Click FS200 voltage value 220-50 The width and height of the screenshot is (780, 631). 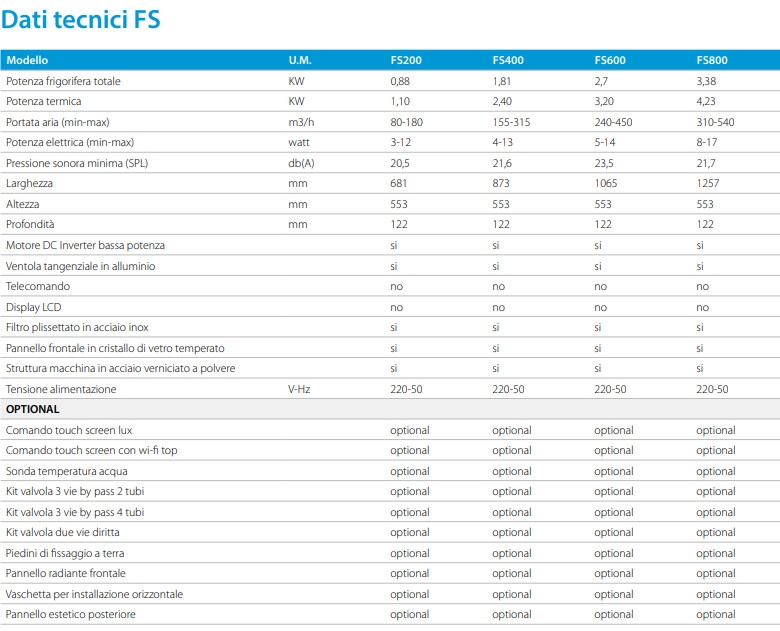pos(406,389)
